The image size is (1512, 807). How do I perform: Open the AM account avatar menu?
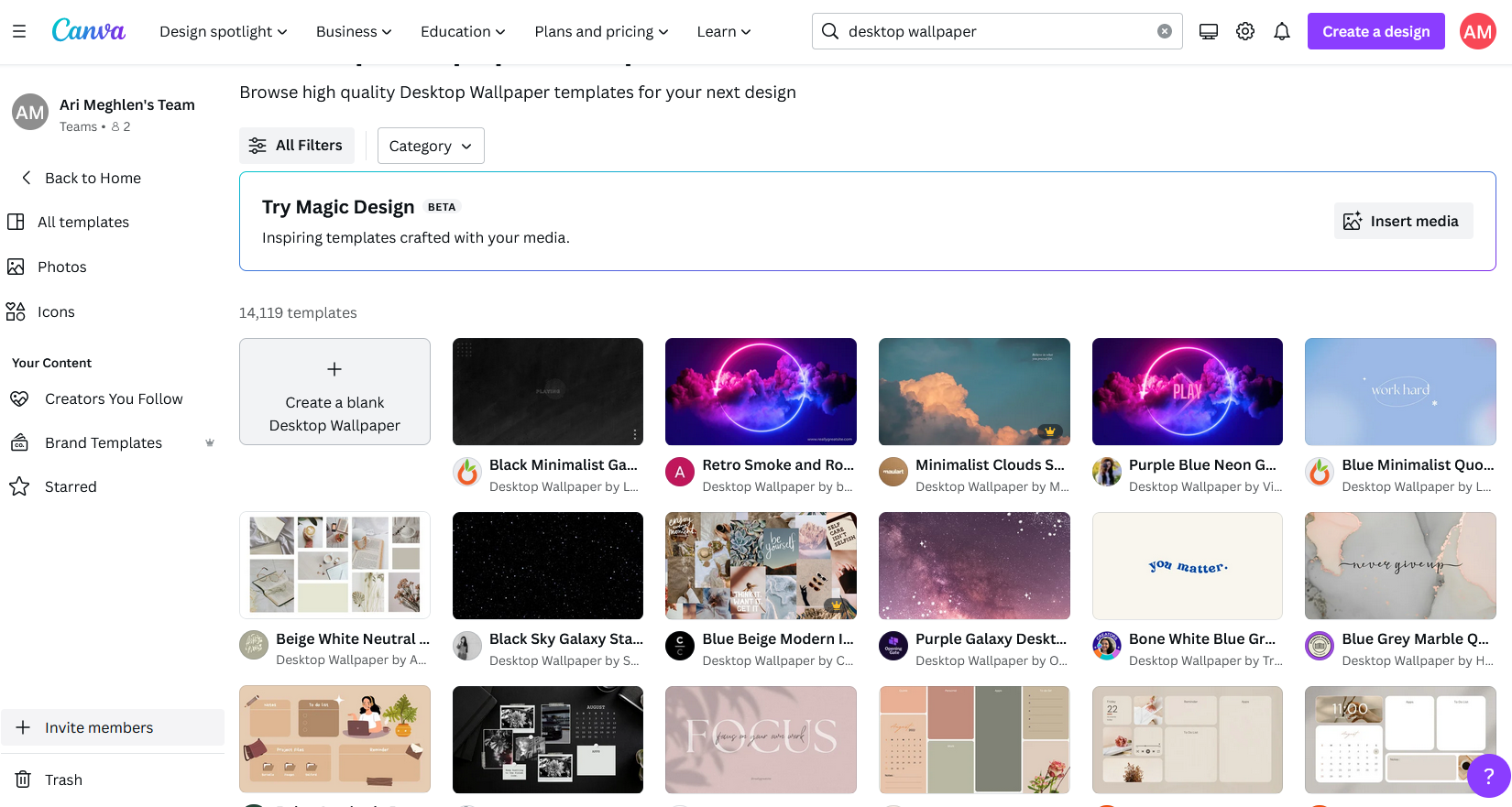click(x=1477, y=31)
